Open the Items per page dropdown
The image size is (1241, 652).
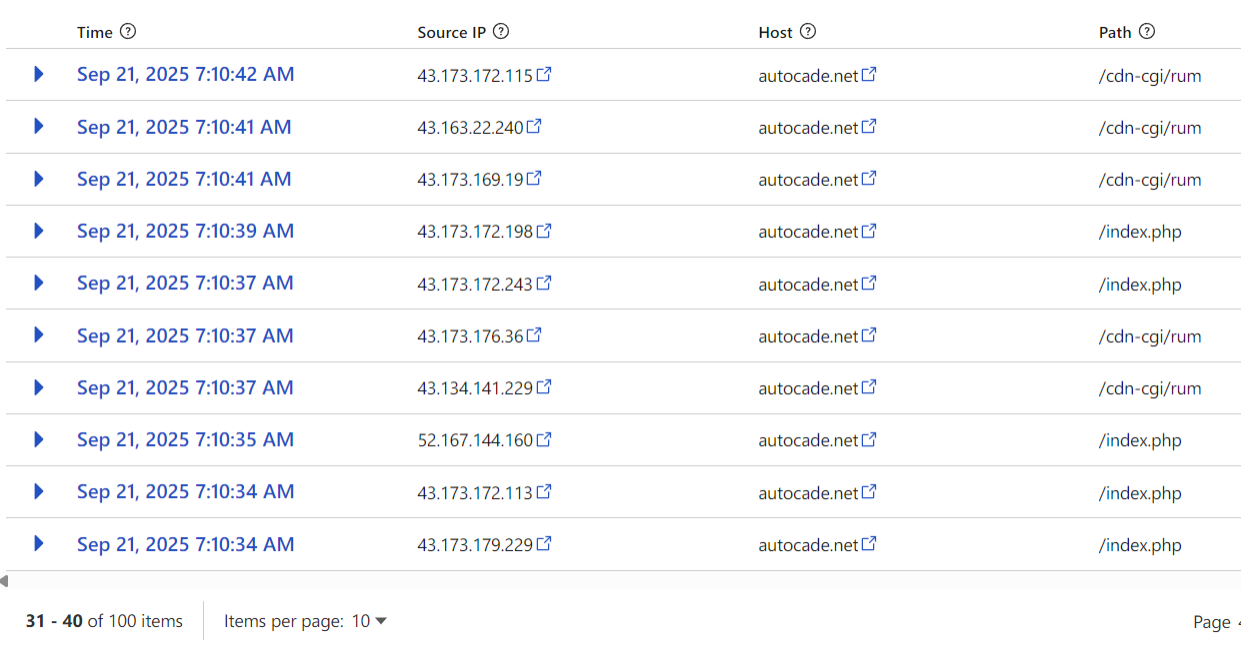369,621
